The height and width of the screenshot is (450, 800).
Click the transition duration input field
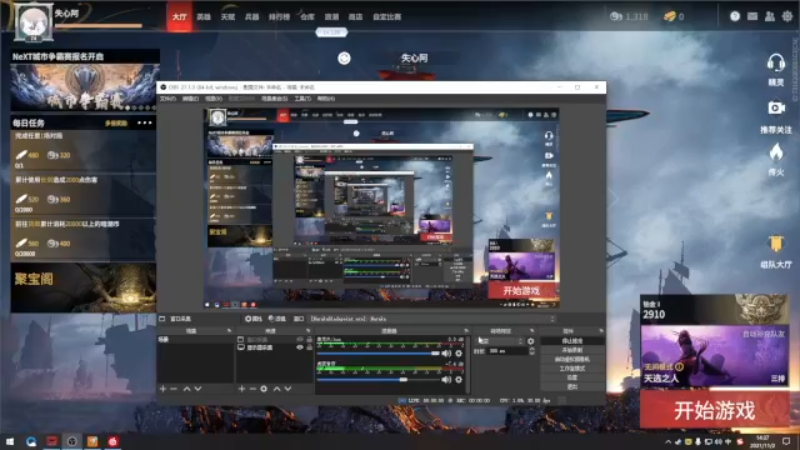[507, 351]
